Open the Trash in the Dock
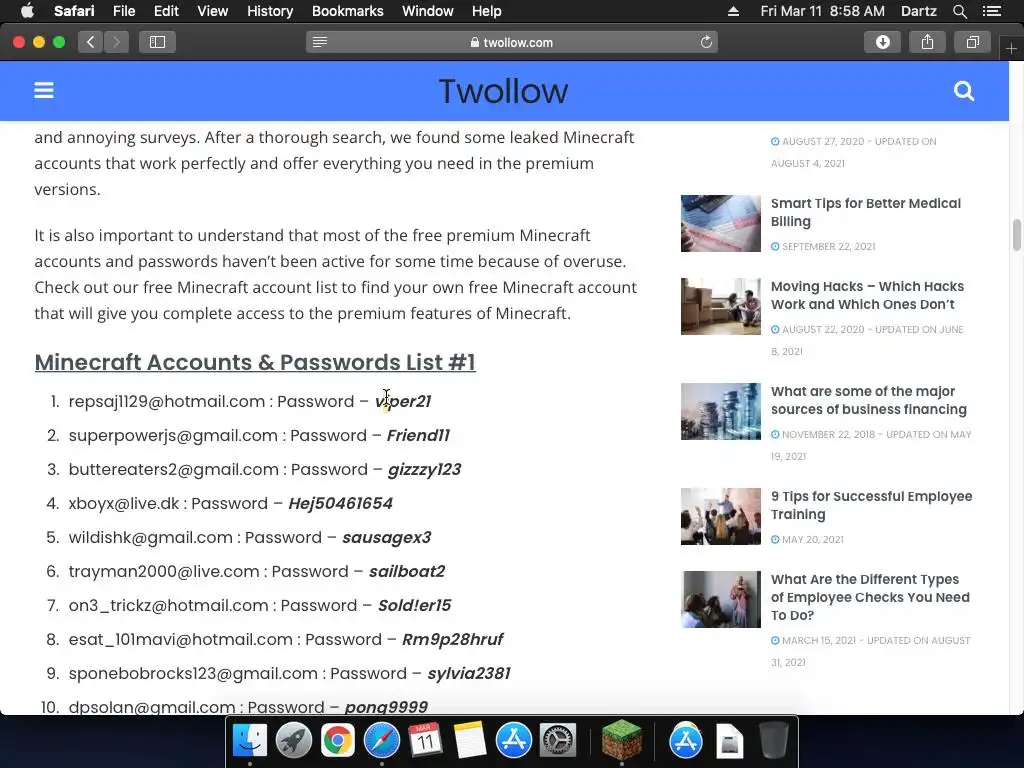This screenshot has width=1024, height=768. coord(774,741)
